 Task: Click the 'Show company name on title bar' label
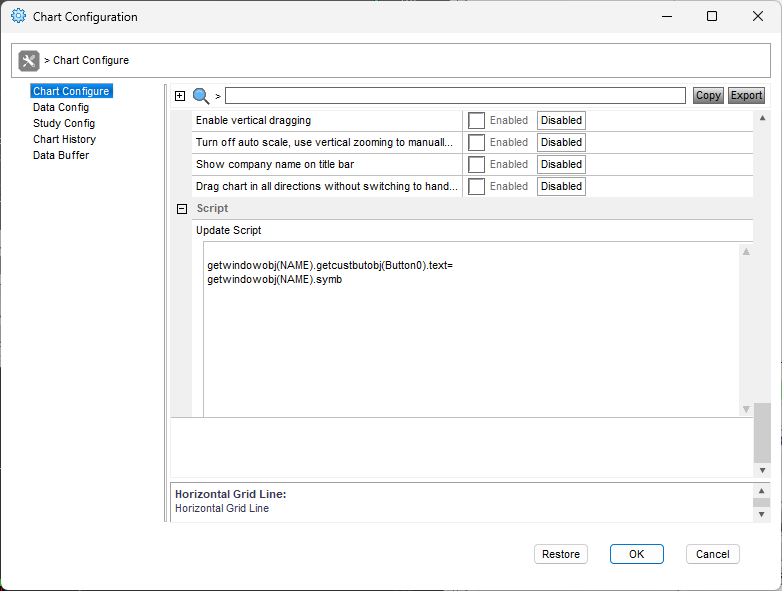pos(275,165)
